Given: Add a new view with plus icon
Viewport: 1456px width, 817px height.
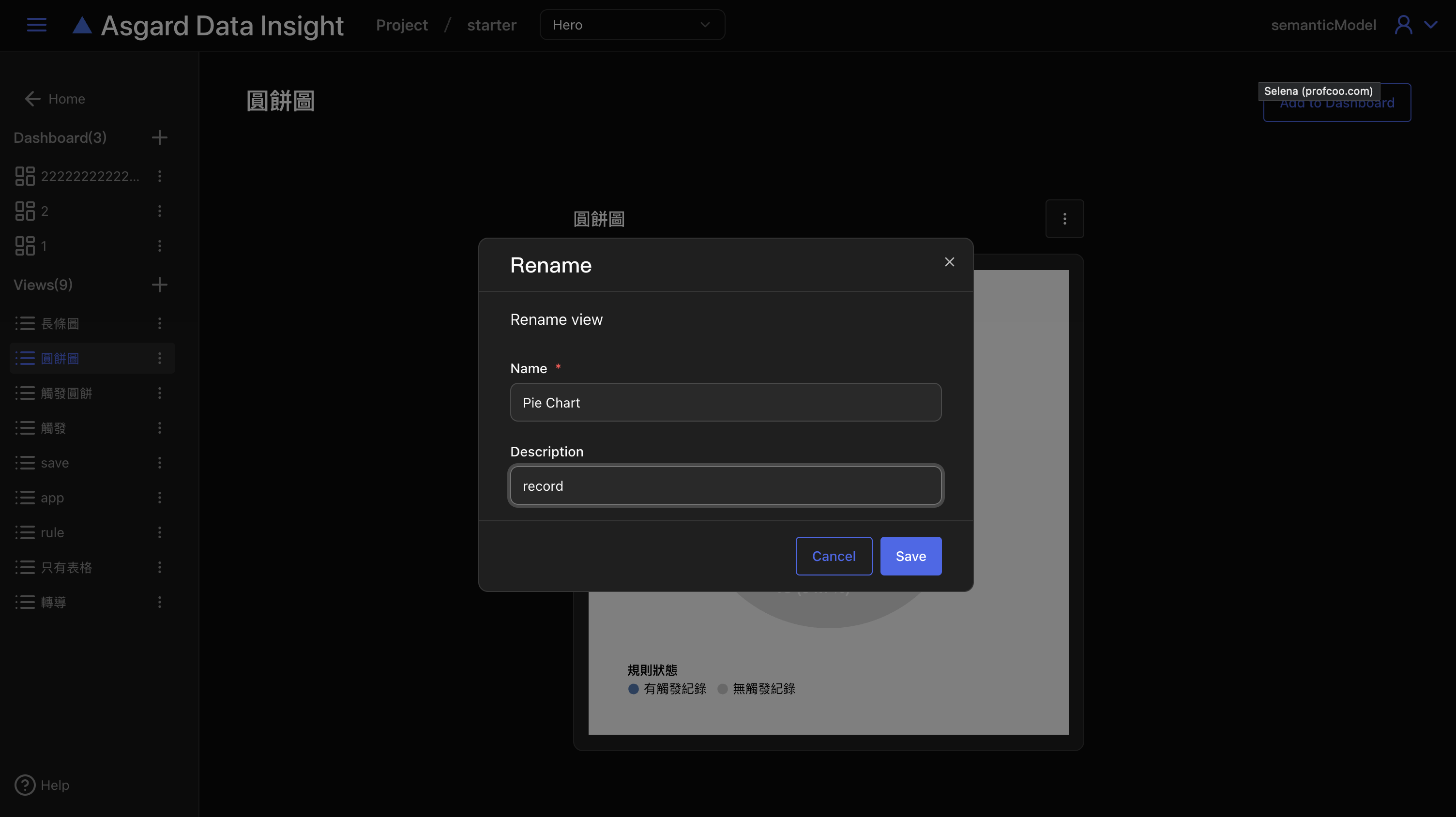Looking at the screenshot, I should [x=159, y=284].
